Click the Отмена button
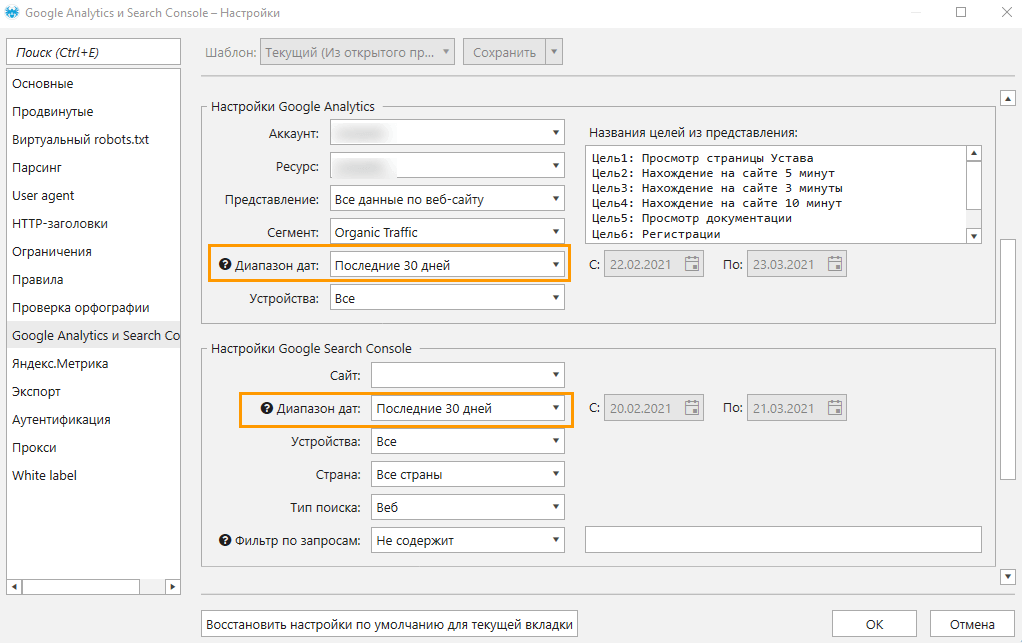The height and width of the screenshot is (643, 1022). (x=972, y=624)
